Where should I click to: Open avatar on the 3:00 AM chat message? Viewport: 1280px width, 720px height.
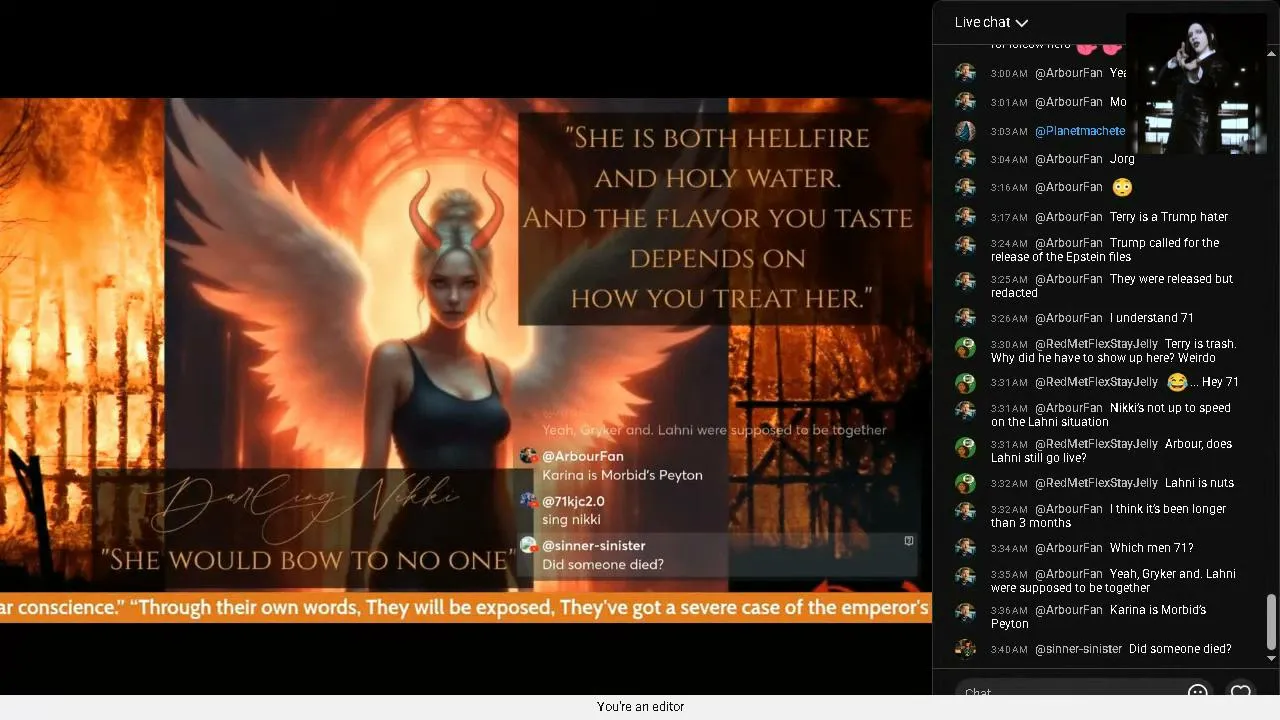[965, 73]
